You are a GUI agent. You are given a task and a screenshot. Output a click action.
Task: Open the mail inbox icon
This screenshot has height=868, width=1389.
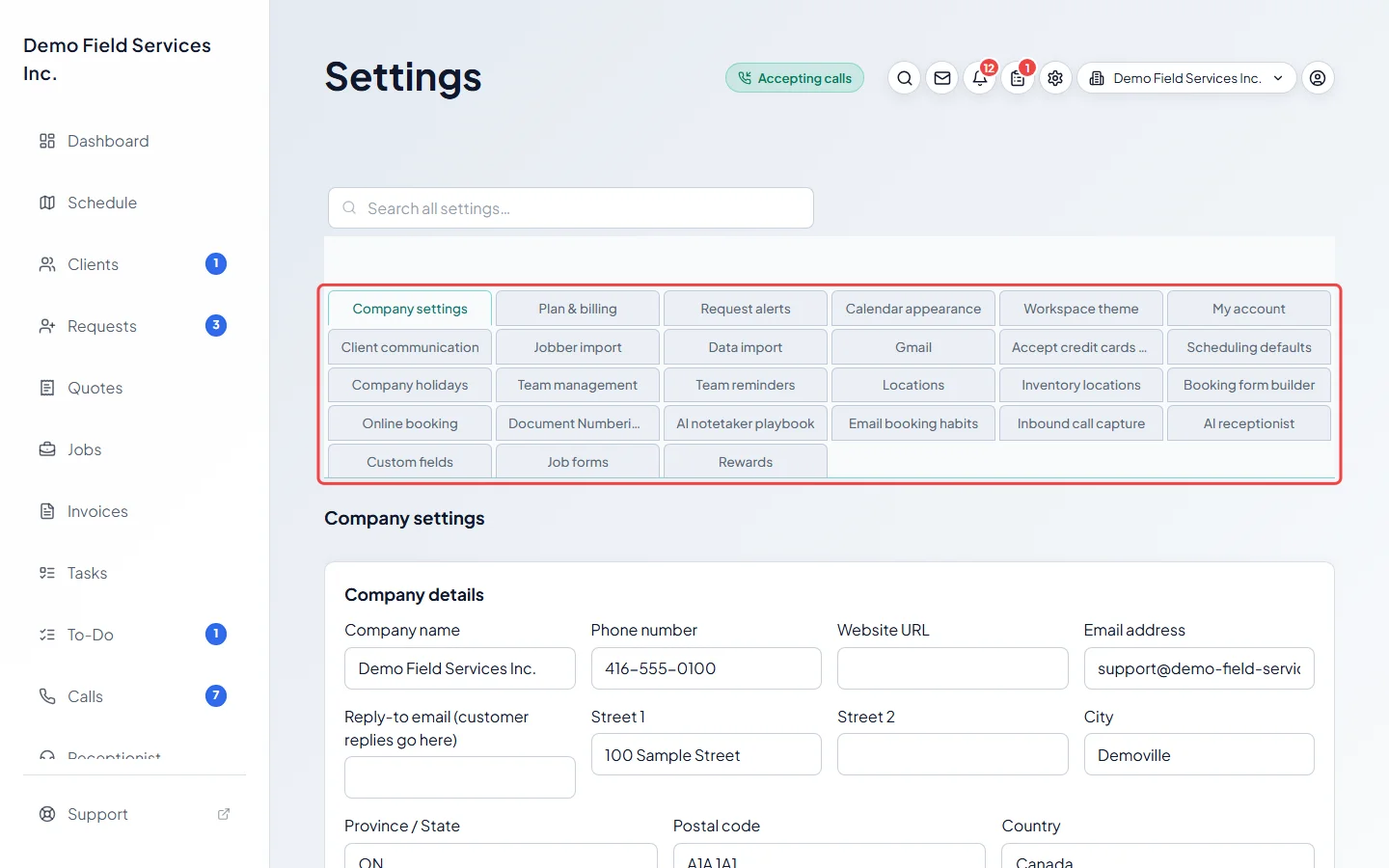[942, 78]
